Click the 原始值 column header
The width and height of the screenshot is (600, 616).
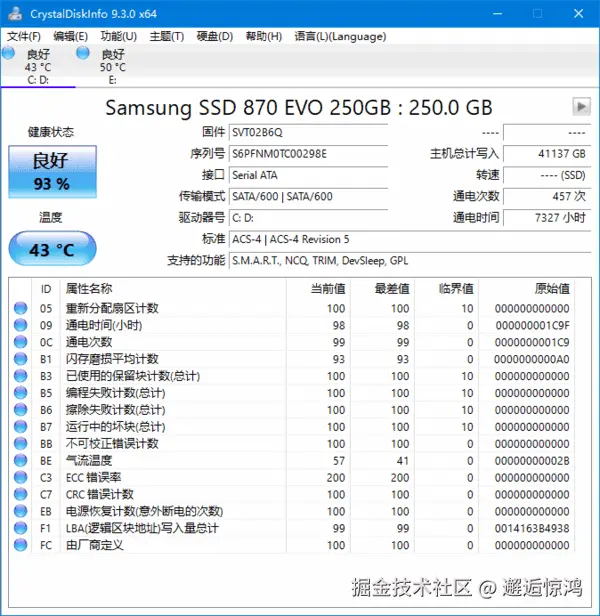(527, 289)
